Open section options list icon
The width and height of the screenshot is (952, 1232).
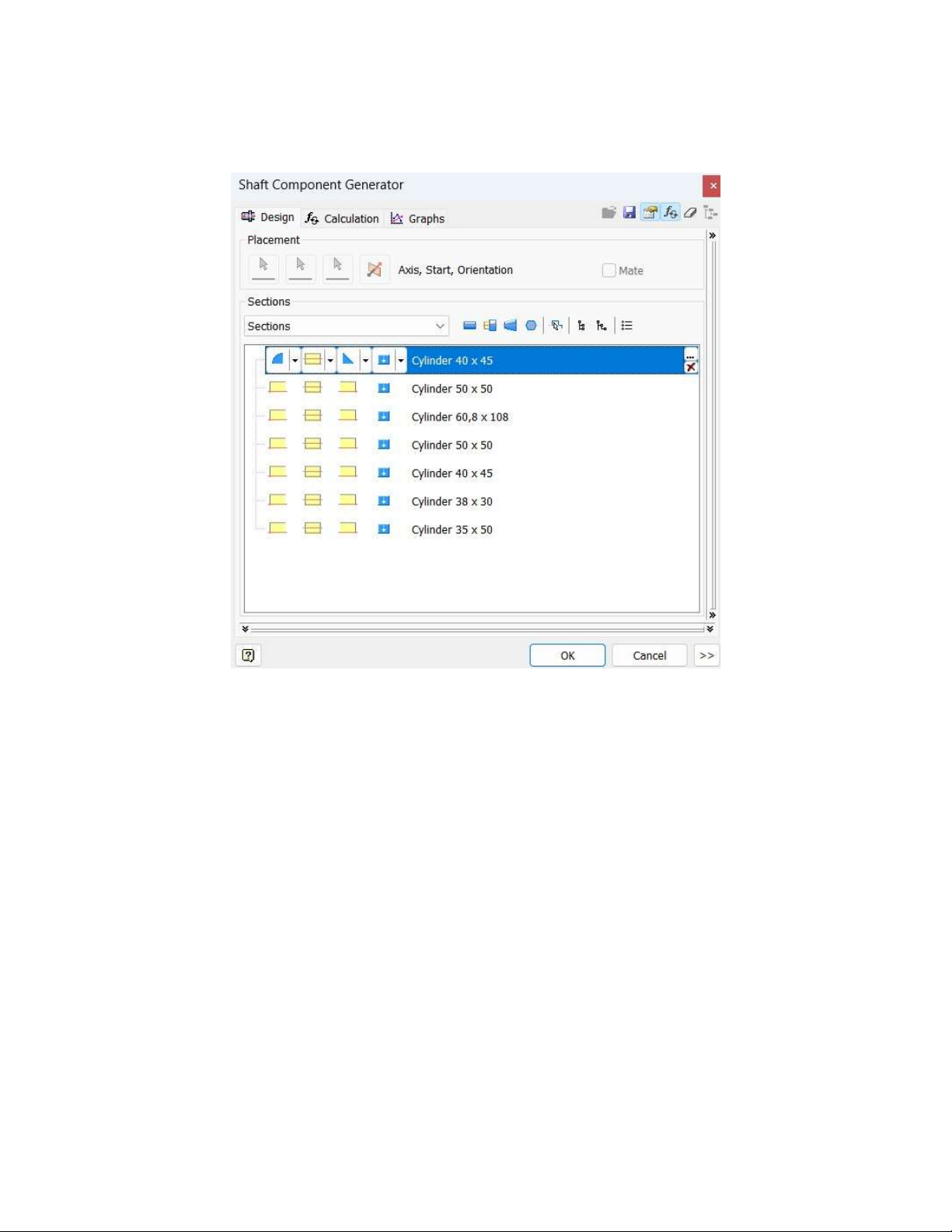click(627, 326)
